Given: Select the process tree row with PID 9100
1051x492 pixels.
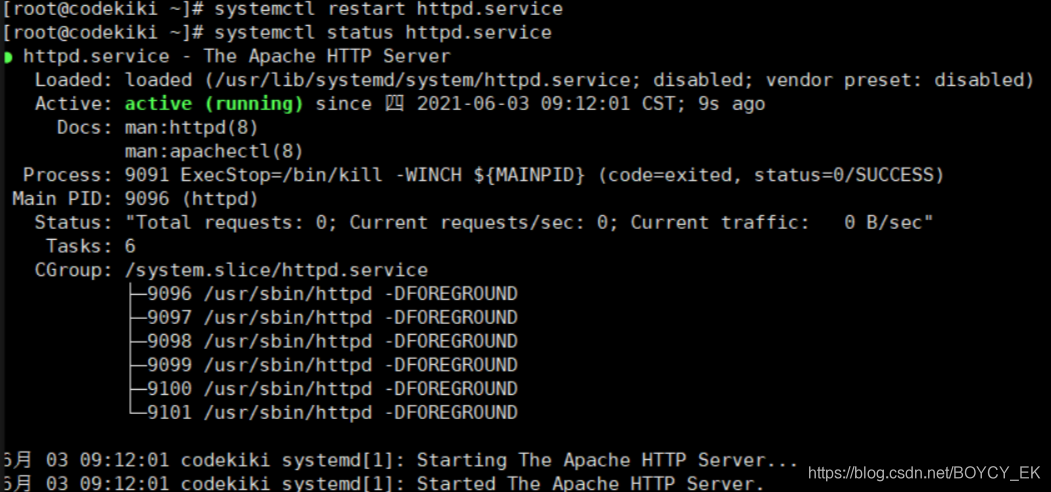Looking at the screenshot, I should click(322, 389).
